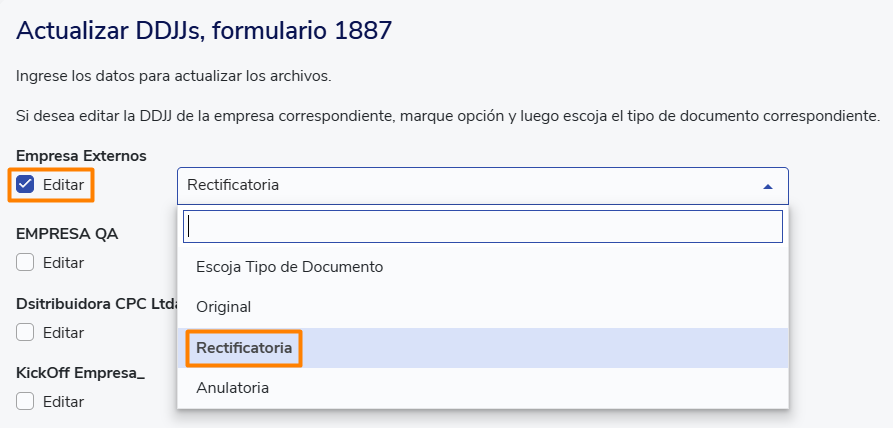Click the Editar label text for EMPRESA QA
Screen dimensions: 893x428
(x=63, y=263)
